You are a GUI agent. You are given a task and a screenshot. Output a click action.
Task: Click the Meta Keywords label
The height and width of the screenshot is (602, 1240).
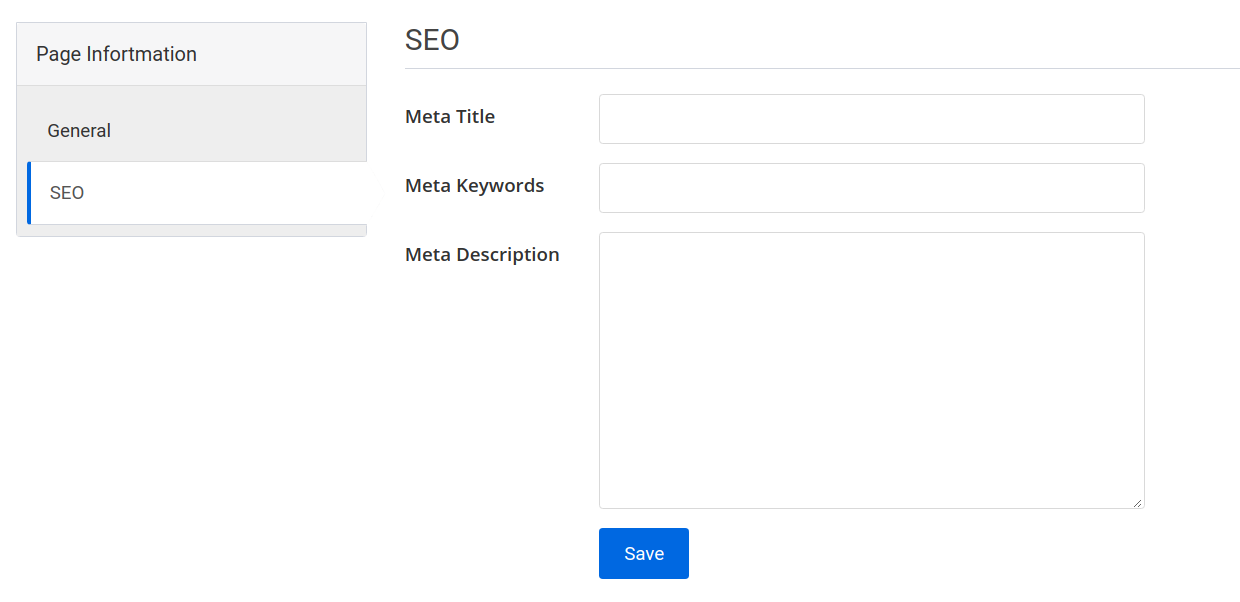point(474,185)
